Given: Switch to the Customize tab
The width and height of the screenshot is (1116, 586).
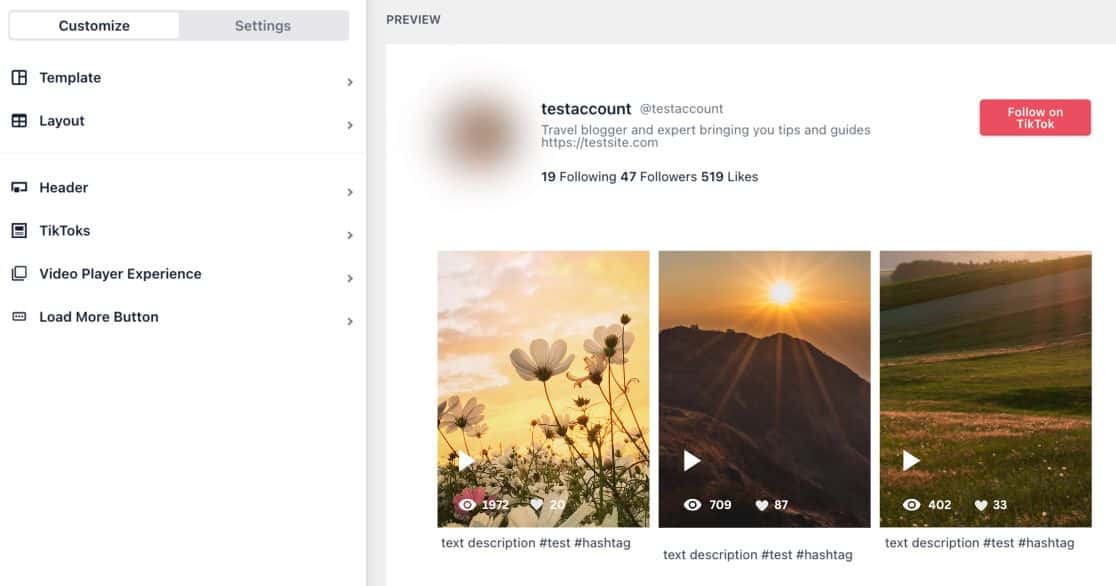Looking at the screenshot, I should (x=94, y=25).
